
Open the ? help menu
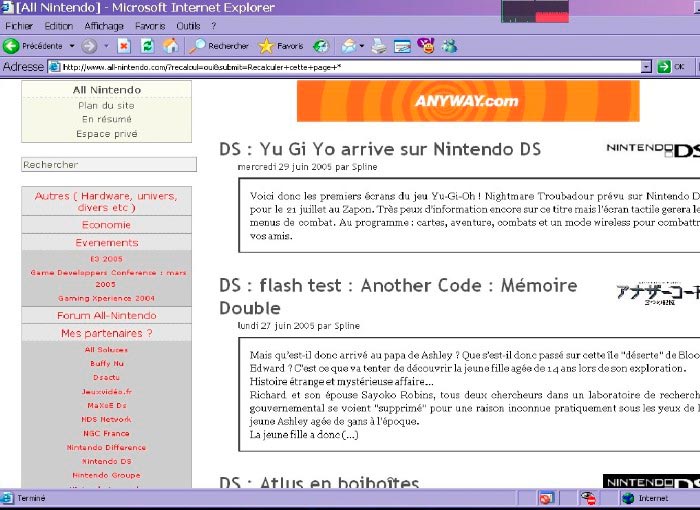(x=214, y=26)
